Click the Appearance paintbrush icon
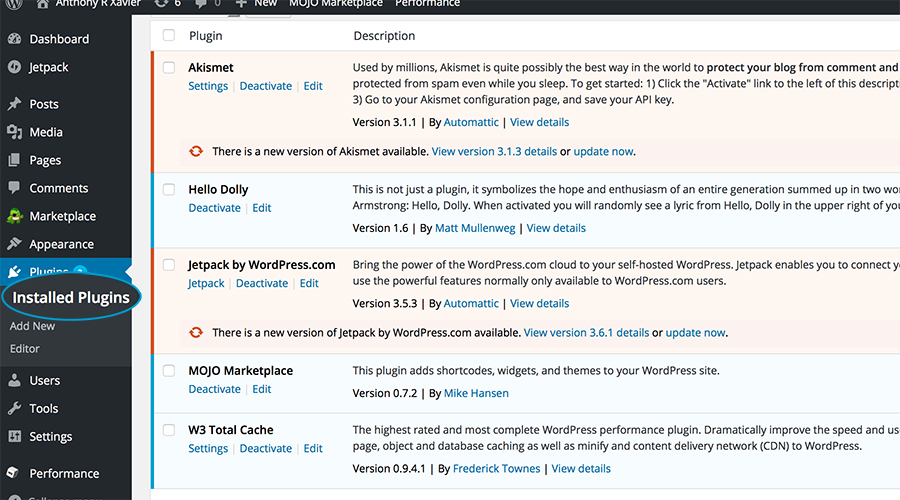Screen dimensions: 900x500 coord(14,244)
